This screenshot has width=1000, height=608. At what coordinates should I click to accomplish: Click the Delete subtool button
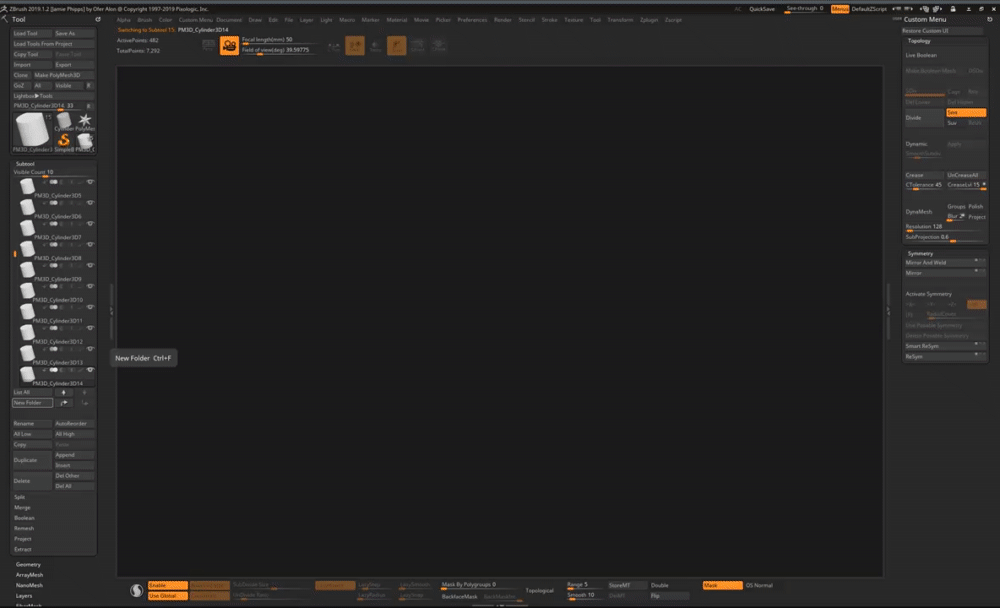pyautogui.click(x=32, y=481)
